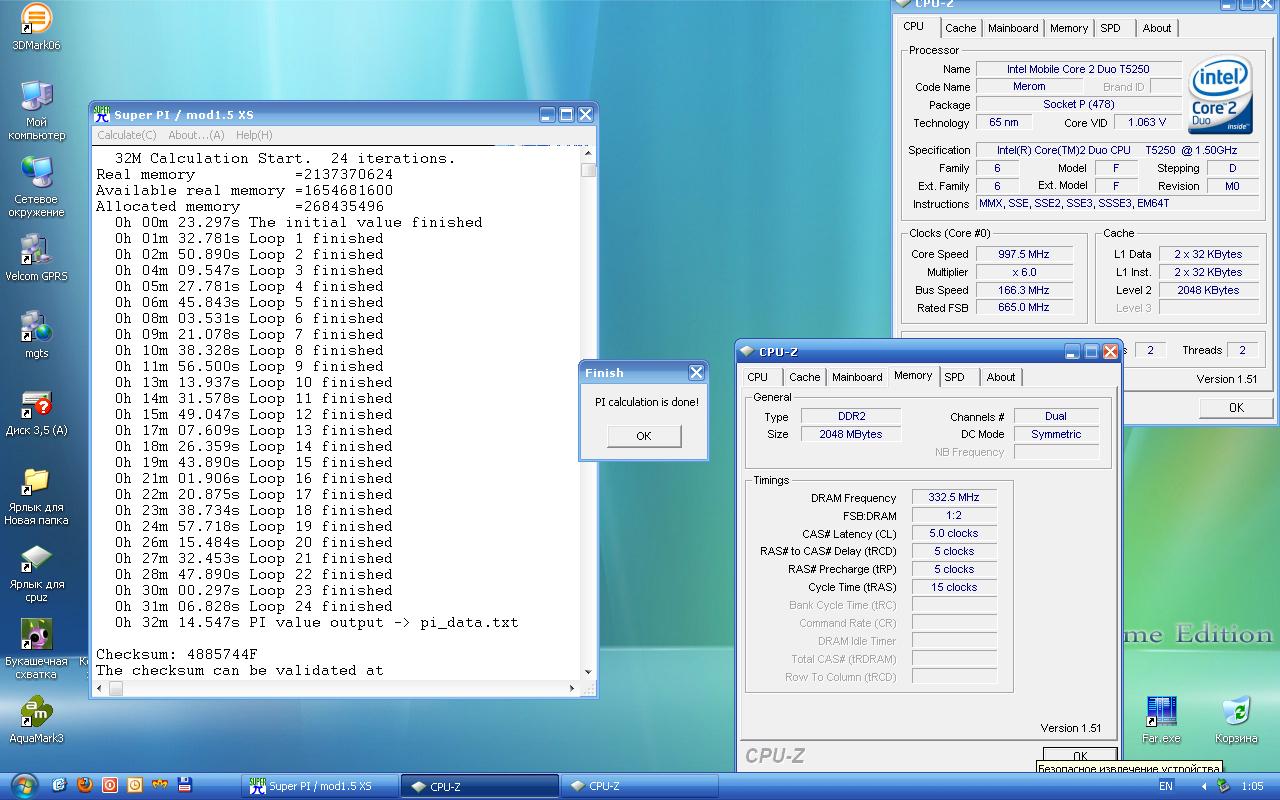Switch to Mainboard tab in front CPU-Z window
Screen dimensions: 1280x800
click(857, 377)
